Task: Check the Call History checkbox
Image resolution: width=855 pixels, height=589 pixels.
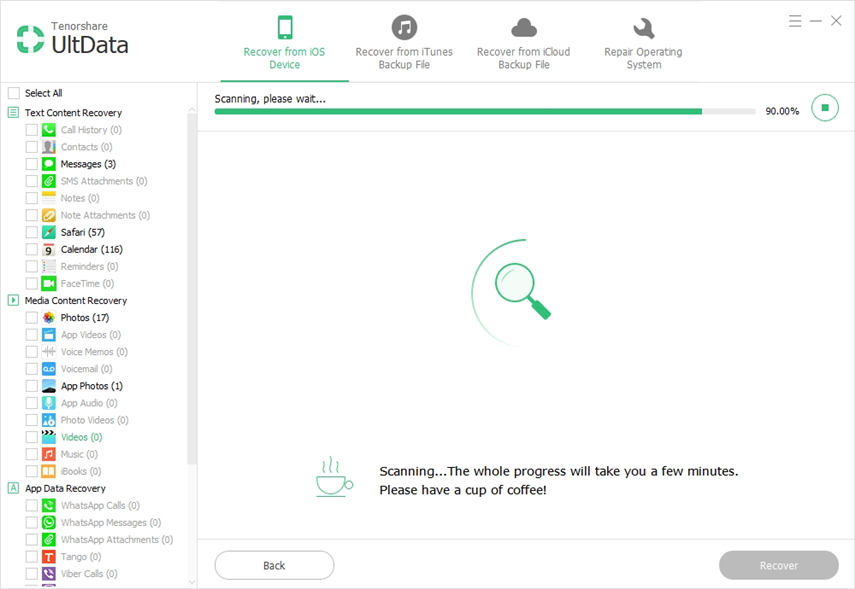Action: pyautogui.click(x=32, y=130)
